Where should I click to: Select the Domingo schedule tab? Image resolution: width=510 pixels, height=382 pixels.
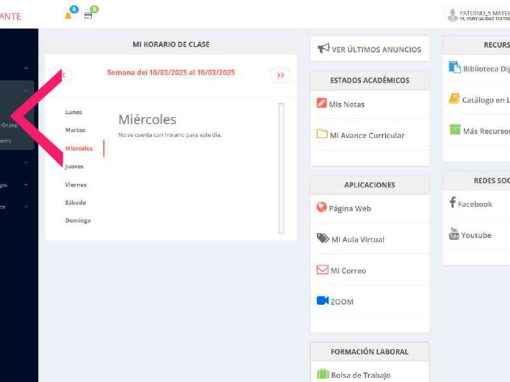(x=78, y=221)
